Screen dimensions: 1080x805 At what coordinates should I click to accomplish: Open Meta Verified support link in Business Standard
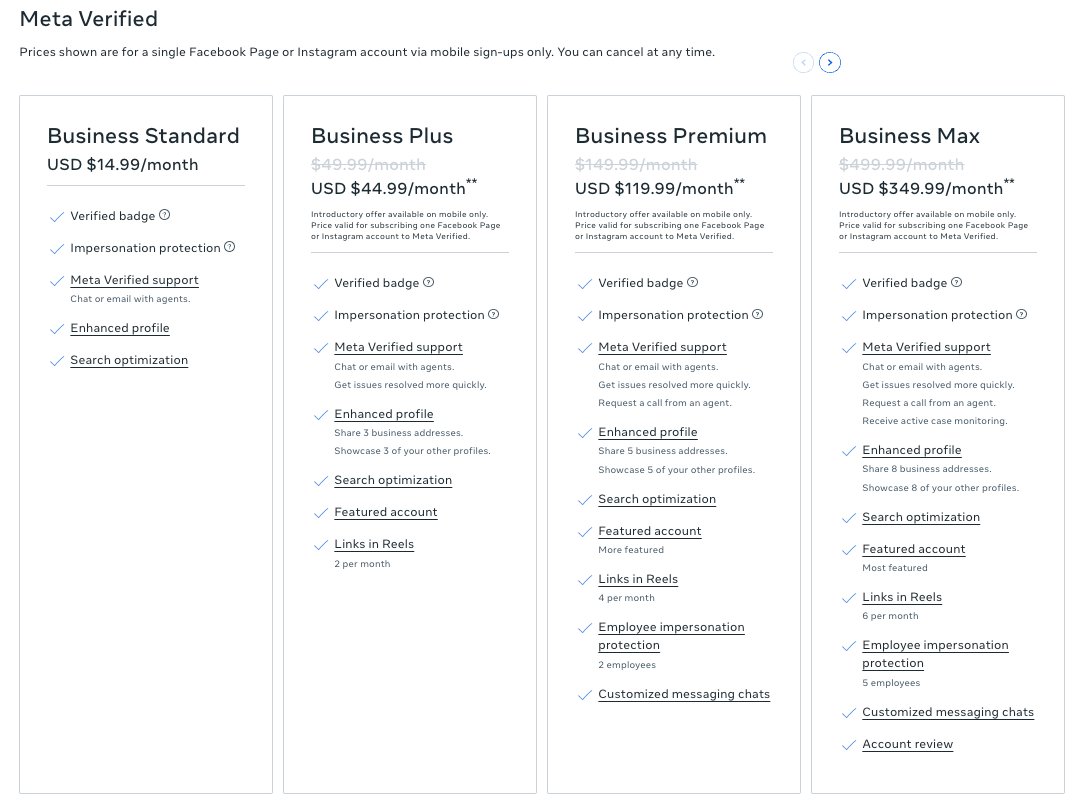134,280
